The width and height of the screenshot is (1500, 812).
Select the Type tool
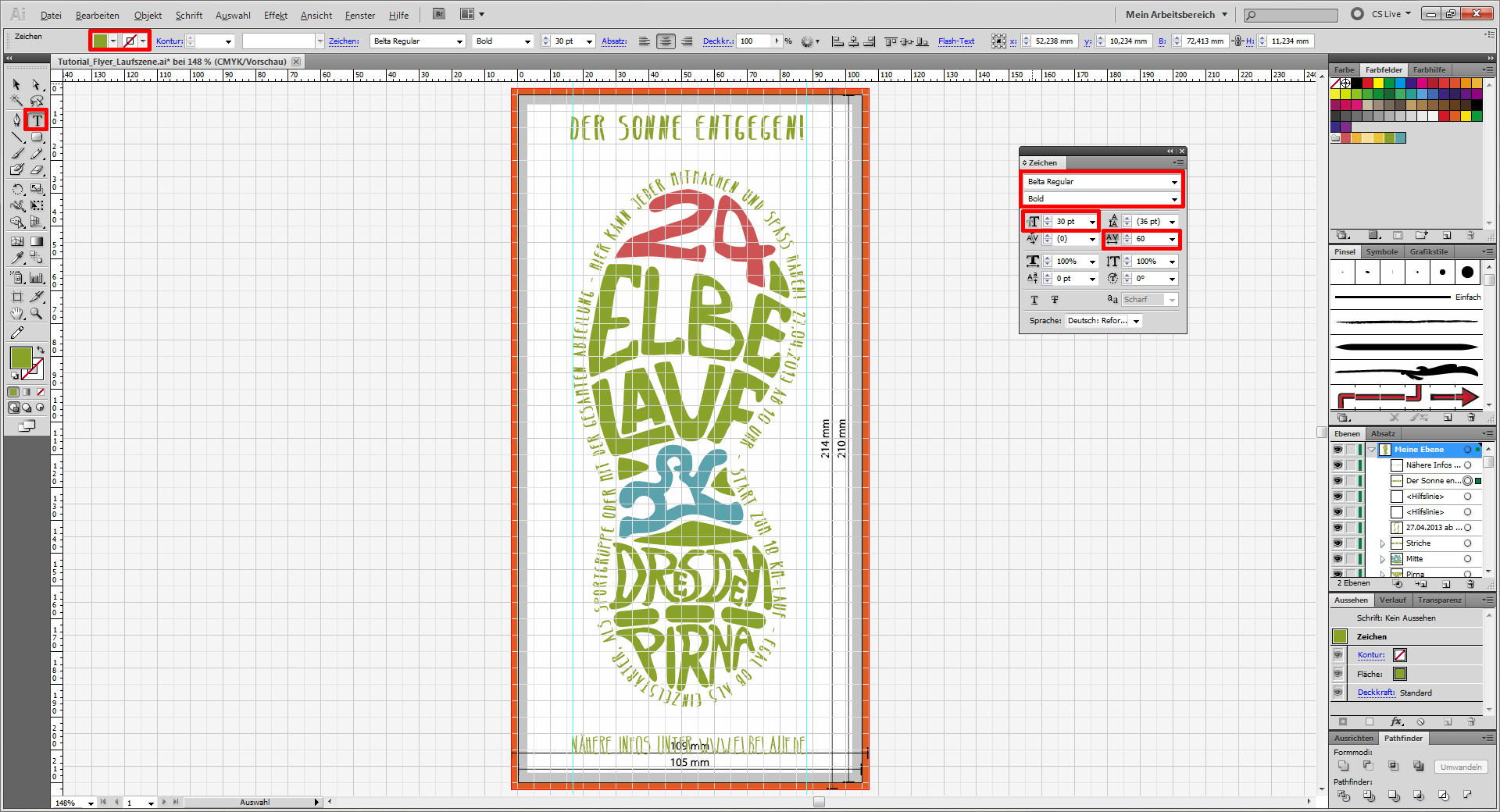coord(36,120)
